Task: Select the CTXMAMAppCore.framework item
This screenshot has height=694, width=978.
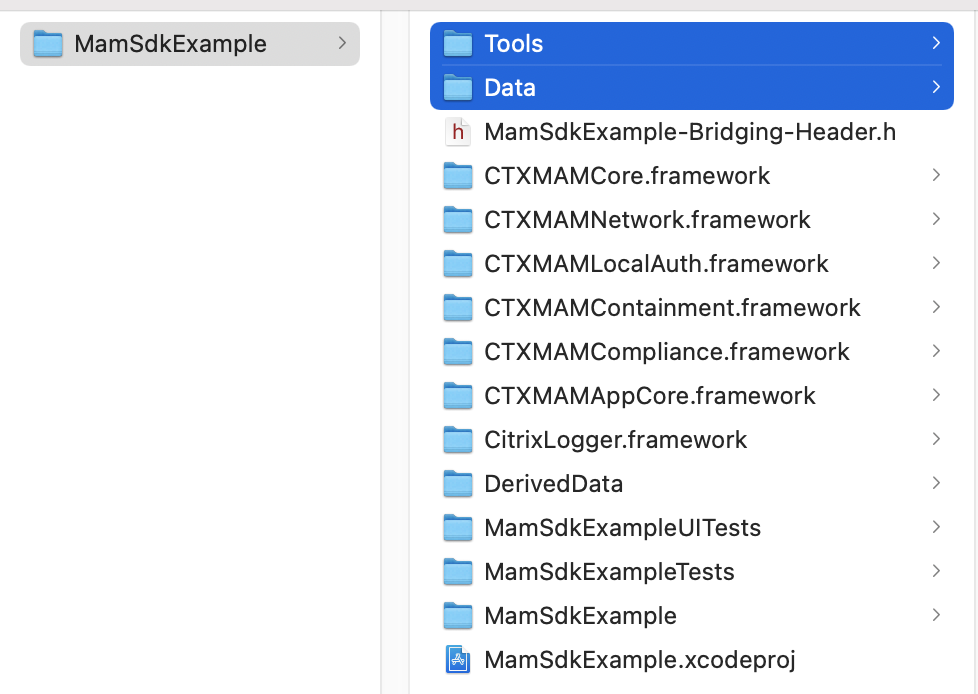Action: pyautogui.click(x=650, y=396)
